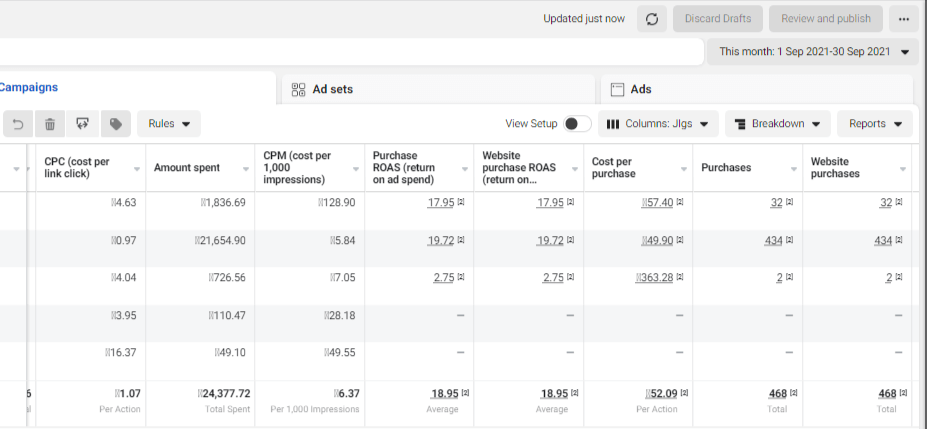This screenshot has height=429, width=927.
Task: Click the trash delete icon
Action: coord(49,124)
